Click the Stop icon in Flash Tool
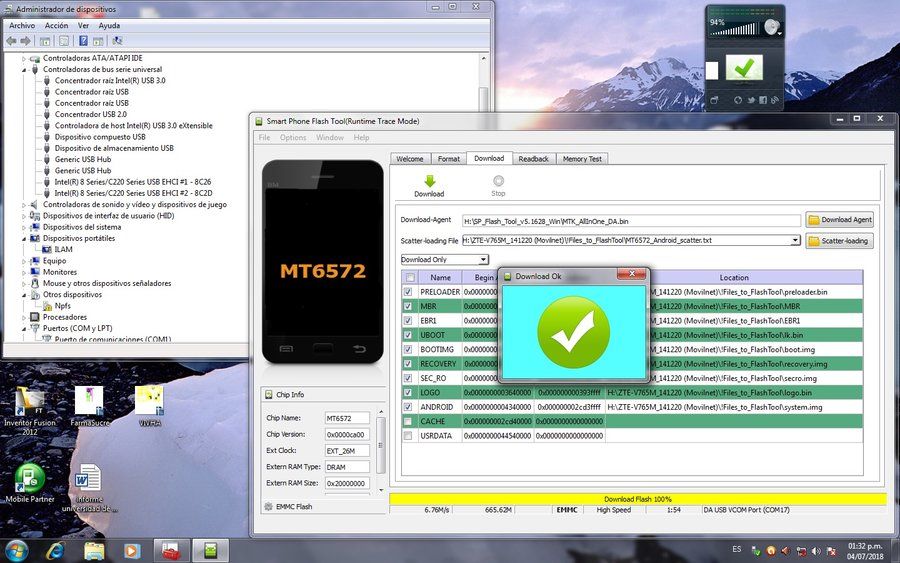This screenshot has height=563, width=900. pos(498,181)
